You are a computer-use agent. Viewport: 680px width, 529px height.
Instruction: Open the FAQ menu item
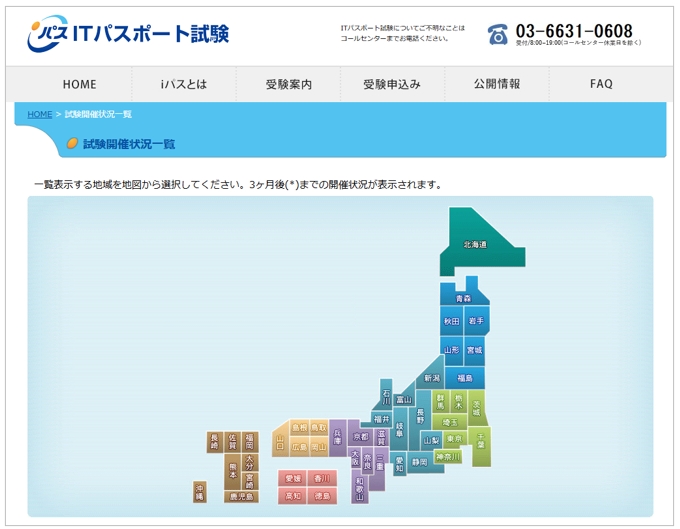(x=602, y=84)
